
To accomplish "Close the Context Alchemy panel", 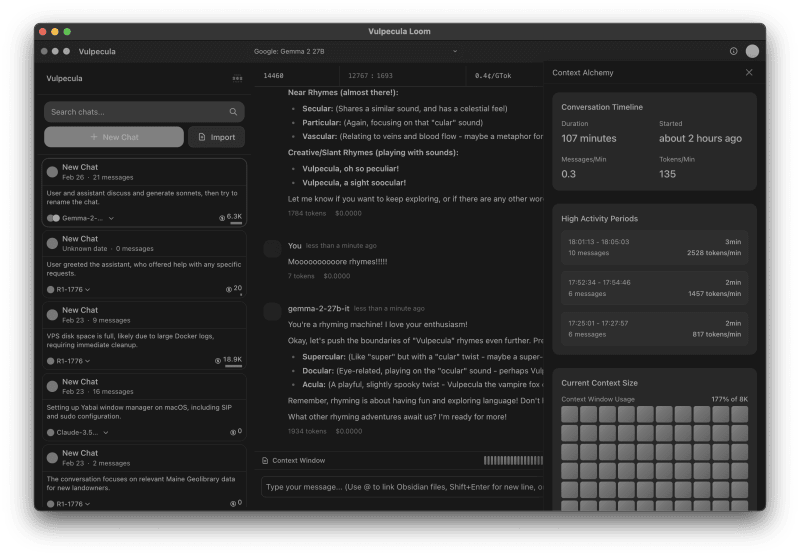I will pos(748,72).
